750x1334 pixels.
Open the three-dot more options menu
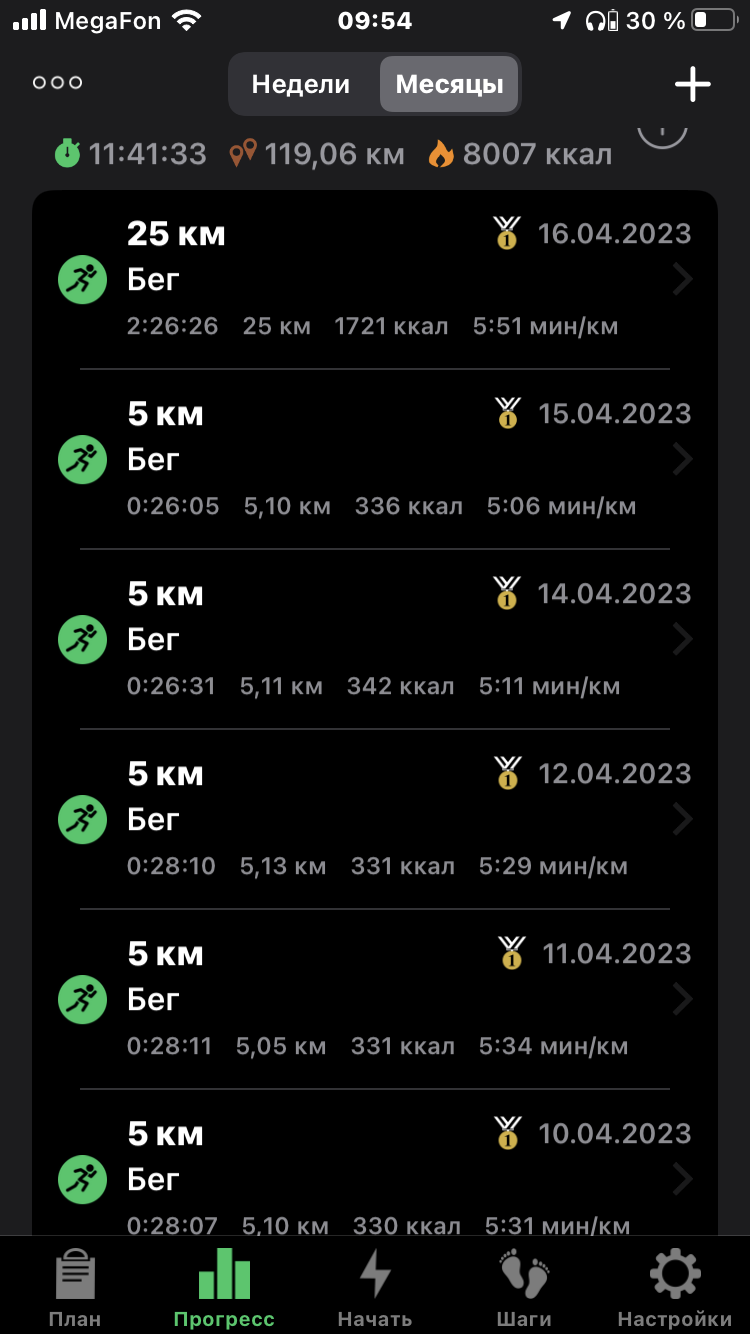pos(57,83)
